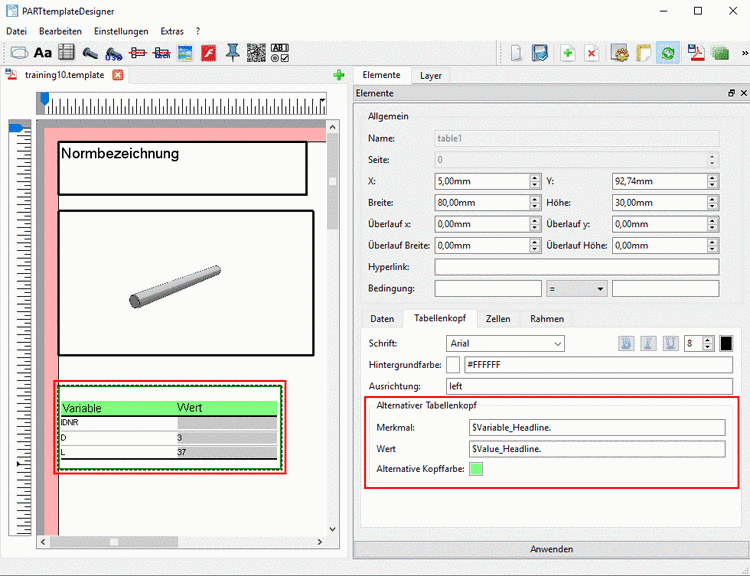This screenshot has width=750, height=576.
Task: Click the Anwenden button
Action: point(551,549)
